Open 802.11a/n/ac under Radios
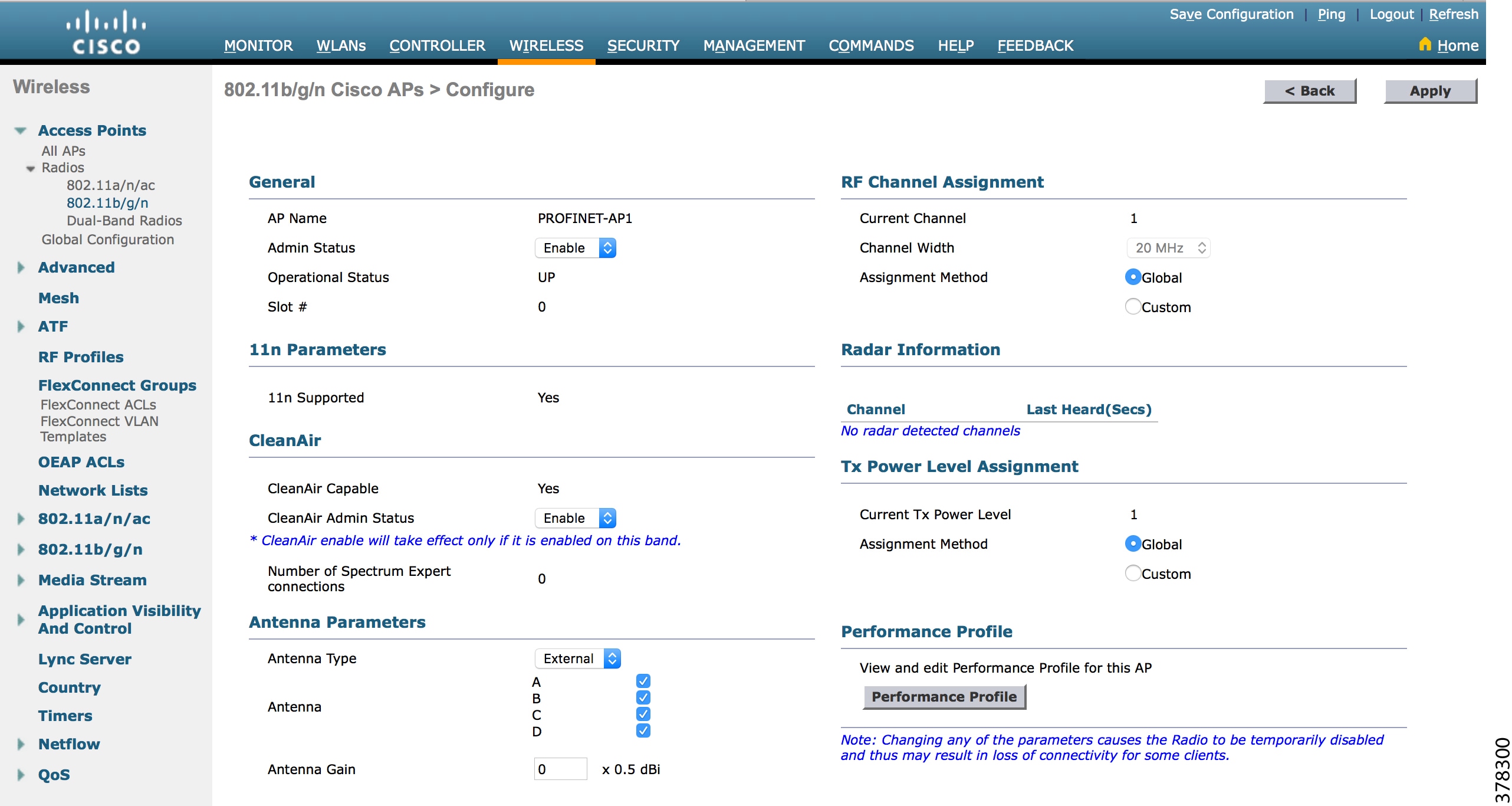The width and height of the screenshot is (1512, 806). [110, 185]
